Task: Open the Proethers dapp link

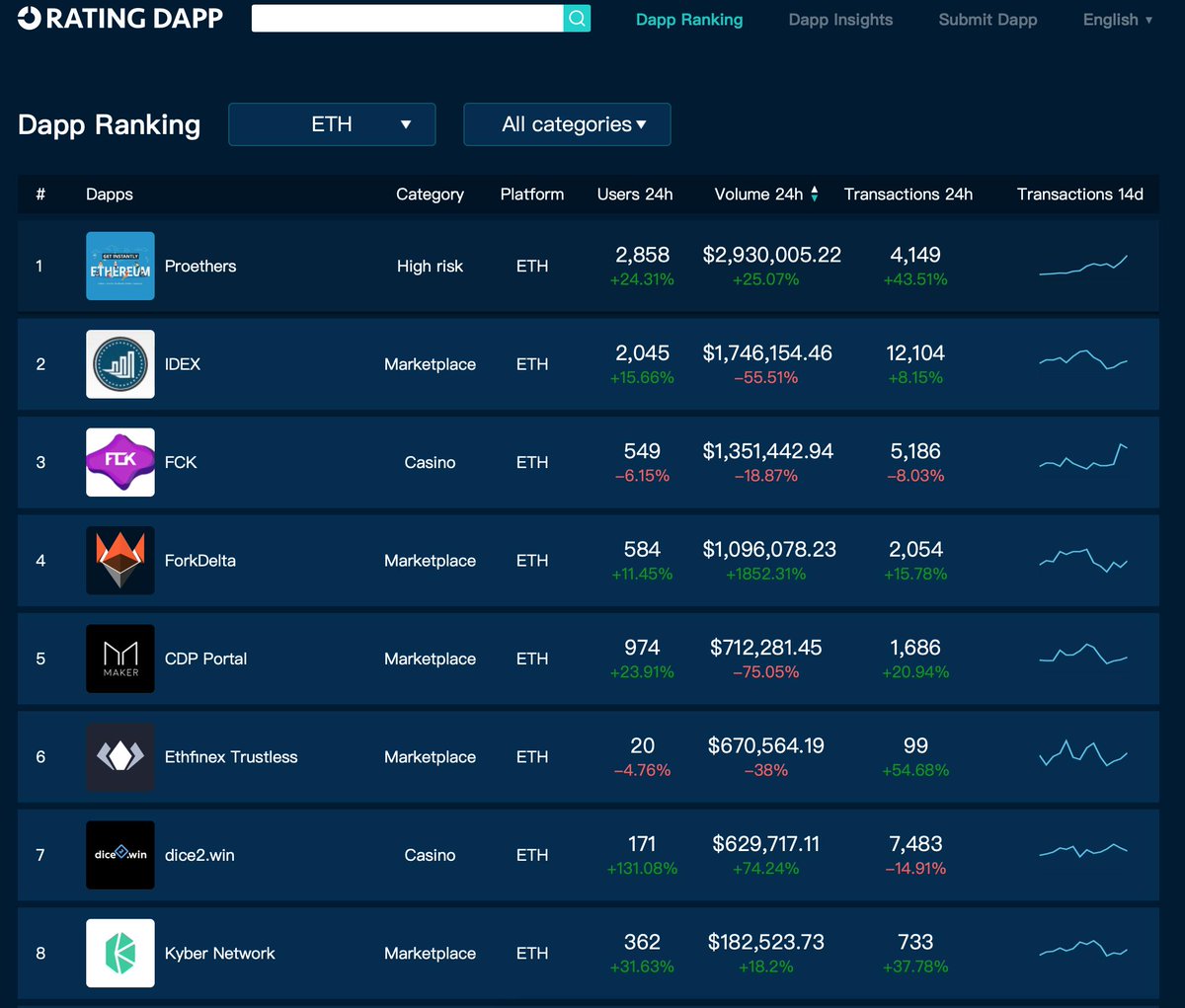Action: click(x=200, y=267)
